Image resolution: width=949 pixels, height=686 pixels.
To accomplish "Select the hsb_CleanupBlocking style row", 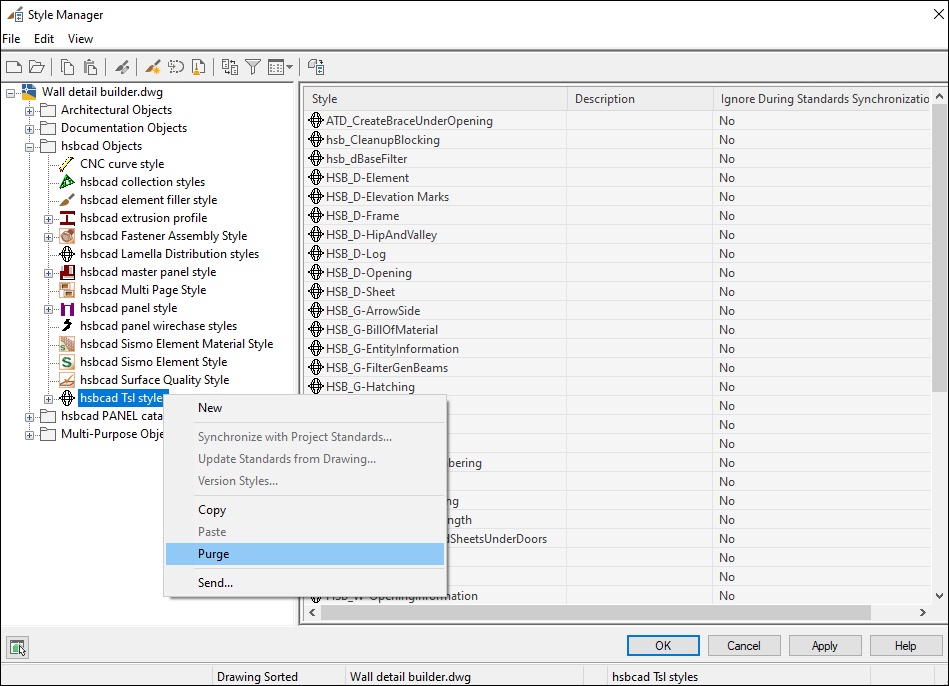I will click(617, 140).
